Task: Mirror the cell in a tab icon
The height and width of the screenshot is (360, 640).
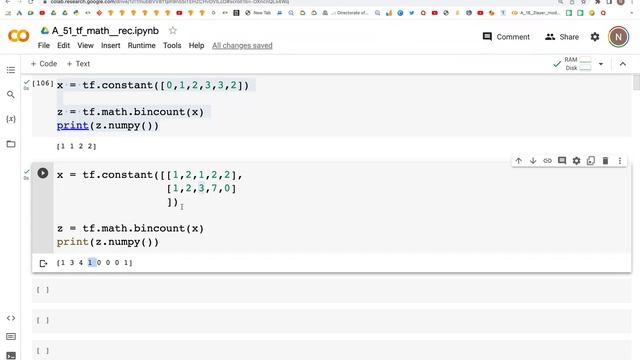Action: (591, 161)
